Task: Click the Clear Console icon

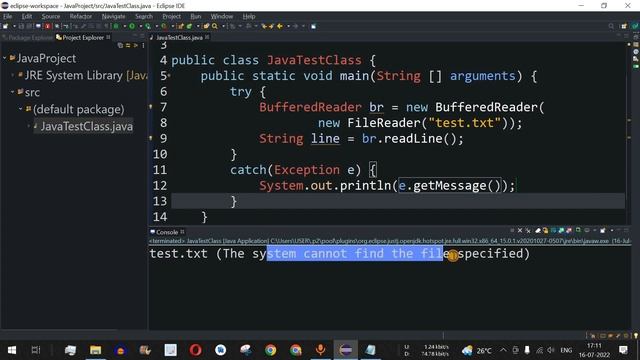Action: click(x=538, y=231)
